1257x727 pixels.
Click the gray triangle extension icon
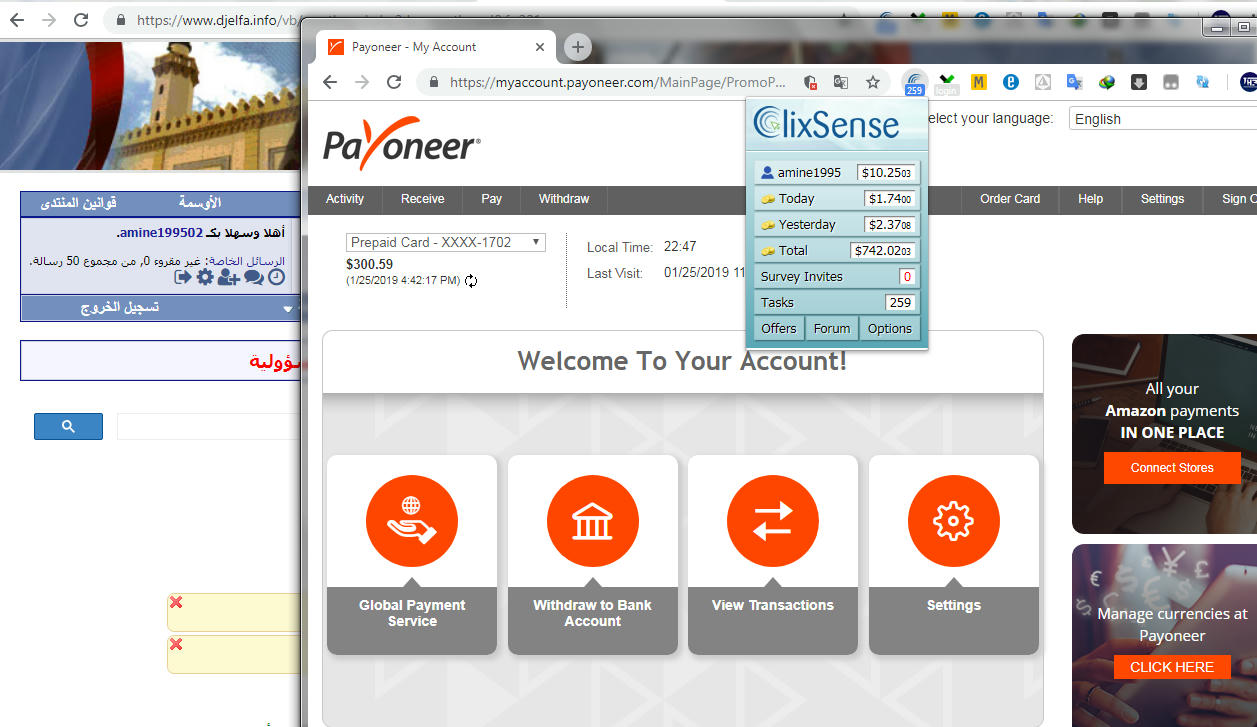click(1042, 83)
